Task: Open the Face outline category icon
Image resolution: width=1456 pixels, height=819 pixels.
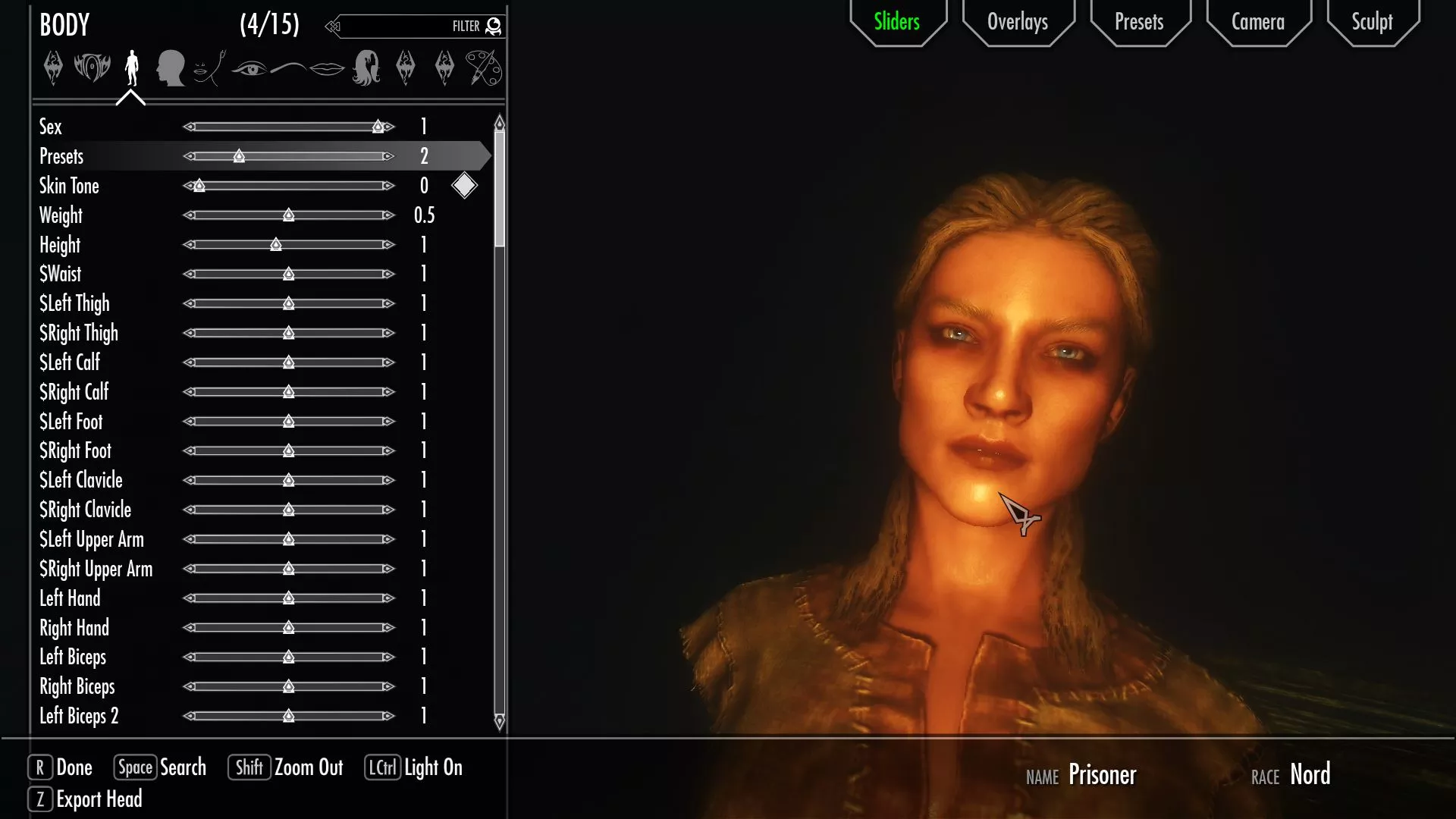Action: click(x=209, y=68)
